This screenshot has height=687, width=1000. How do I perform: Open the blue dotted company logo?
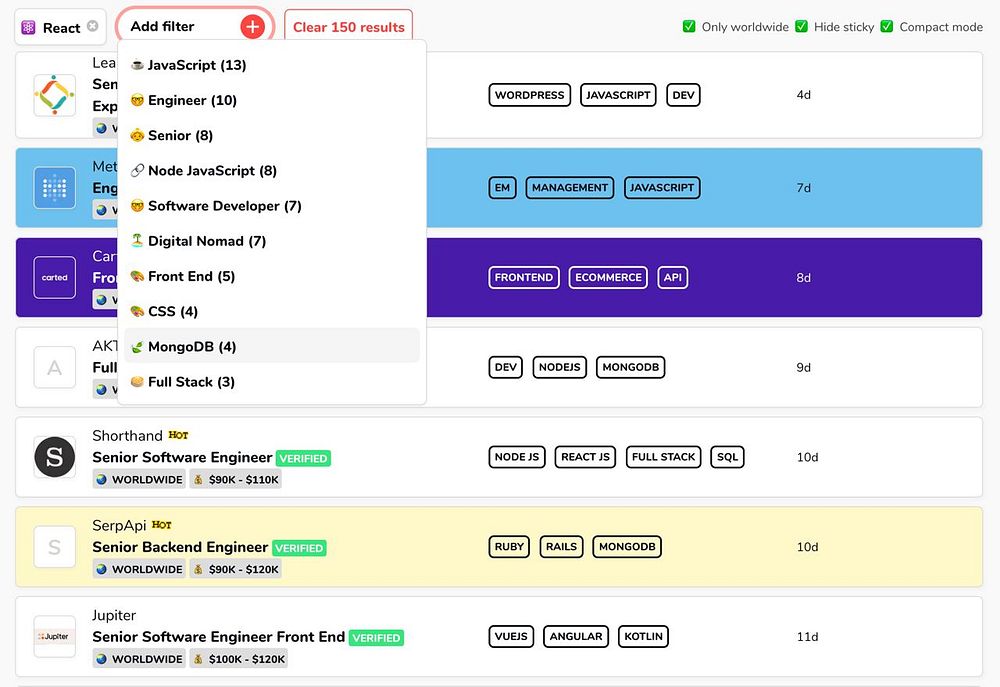(54, 188)
